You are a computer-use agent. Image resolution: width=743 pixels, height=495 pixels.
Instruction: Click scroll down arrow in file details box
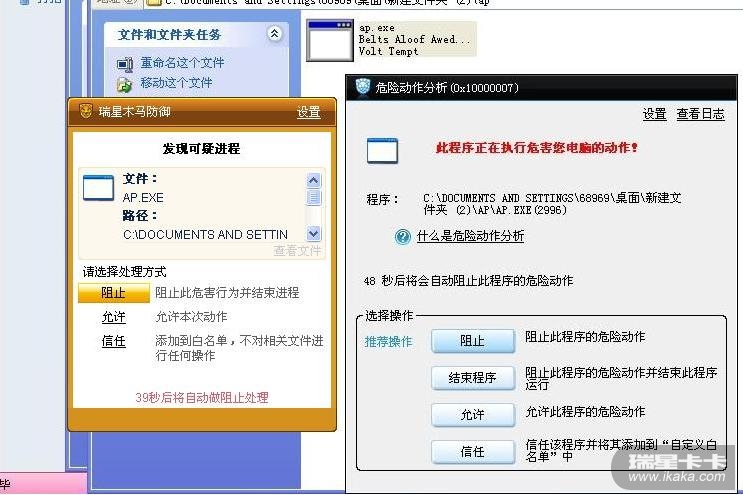click(x=314, y=233)
